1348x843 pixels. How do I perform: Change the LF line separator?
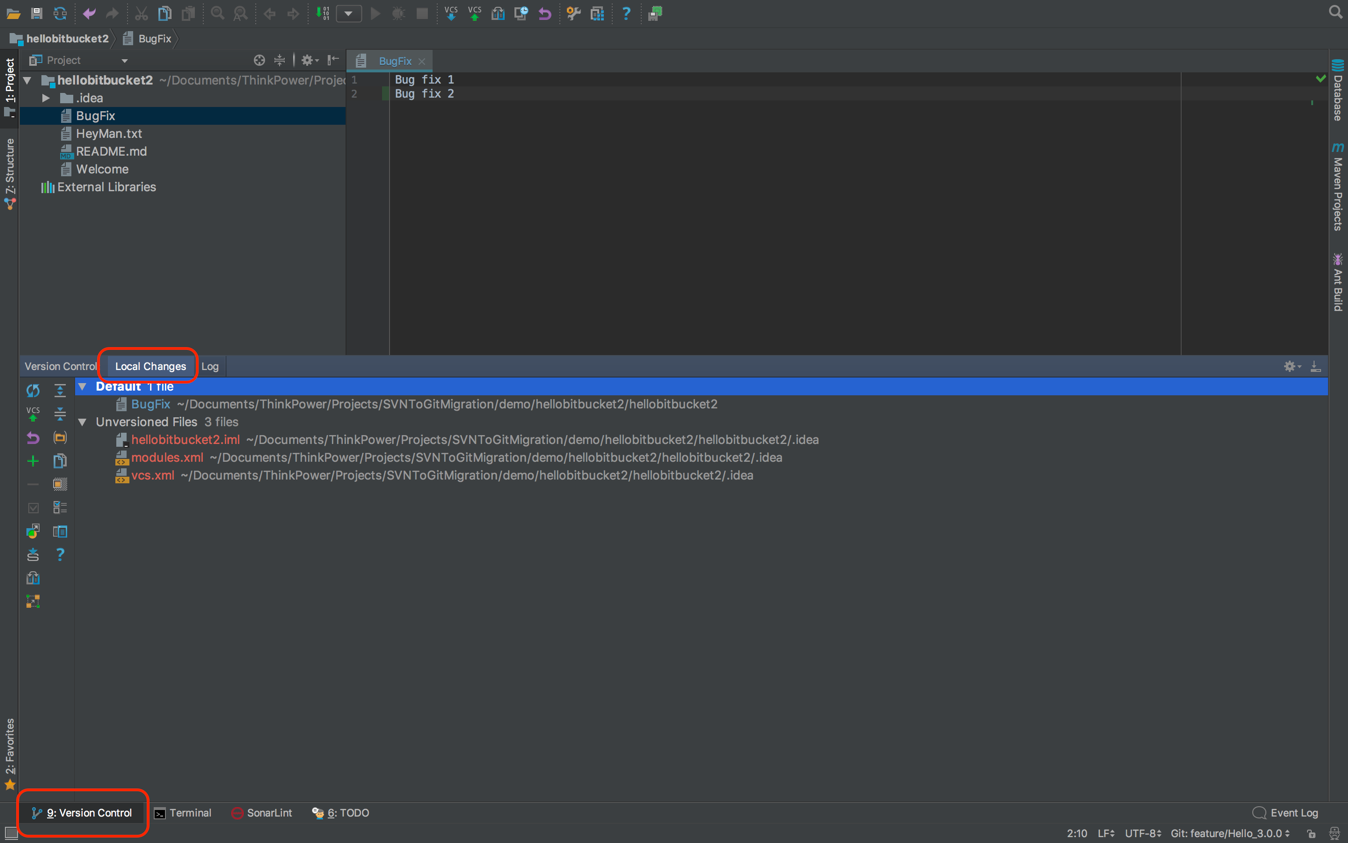click(1106, 834)
